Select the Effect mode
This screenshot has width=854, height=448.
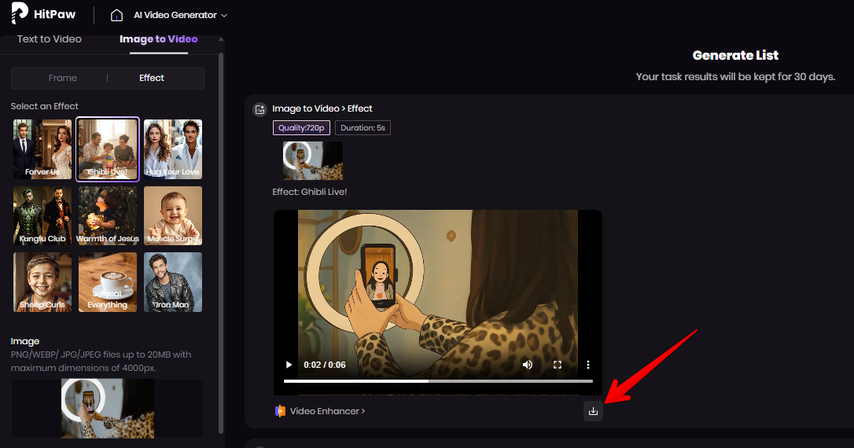pyautogui.click(x=151, y=78)
